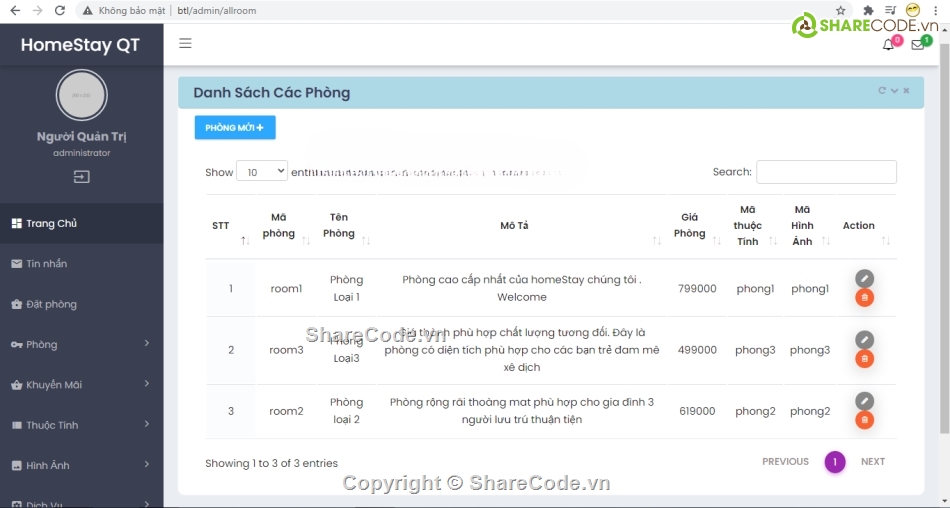Sort table by Mã phòng column
Screen dimensions: 950x508
coord(286,226)
